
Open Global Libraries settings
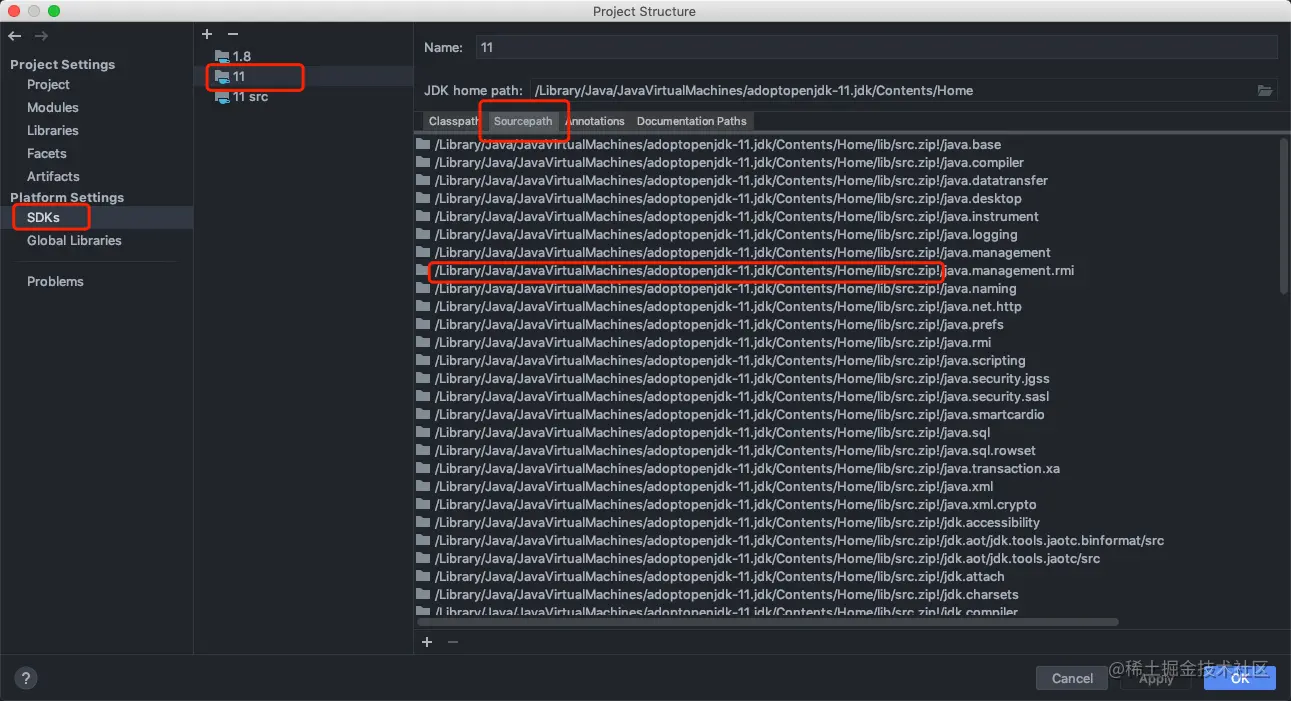[x=74, y=240]
